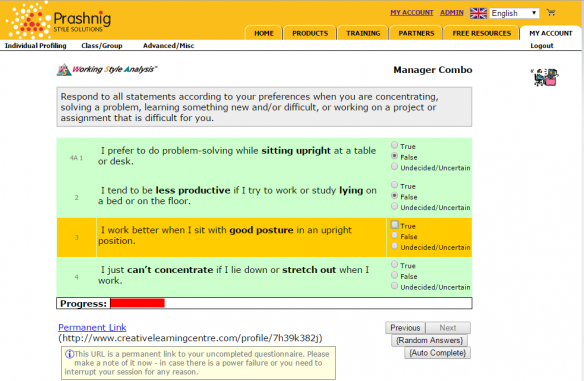The width and height of the screenshot is (584, 381).
Task: Open Individual Profiling submenu
Action: 35,45
